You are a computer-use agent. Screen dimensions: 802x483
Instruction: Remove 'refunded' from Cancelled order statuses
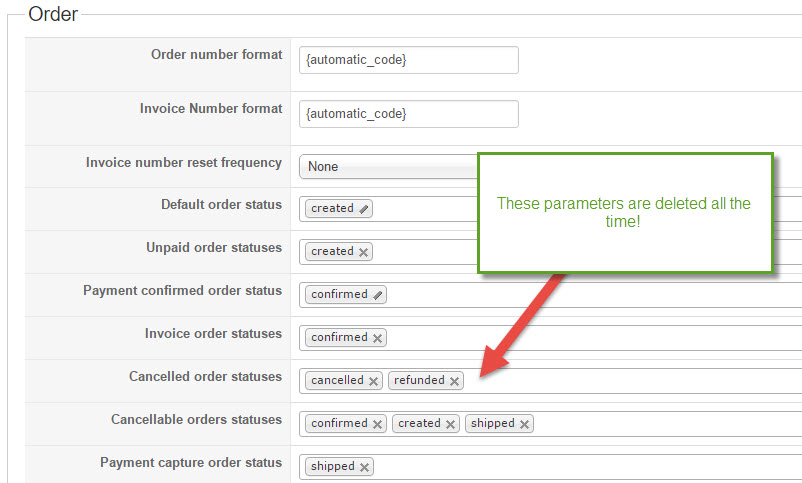[x=454, y=381]
